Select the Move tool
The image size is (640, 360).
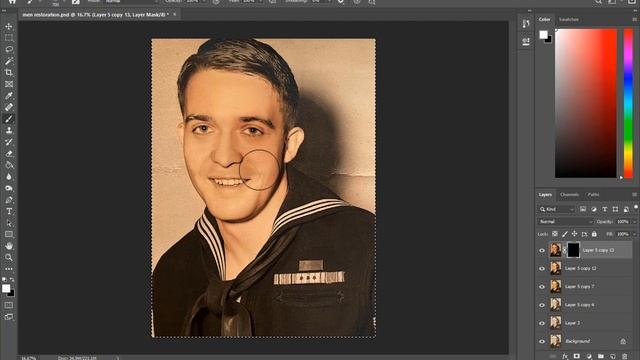tap(9, 26)
